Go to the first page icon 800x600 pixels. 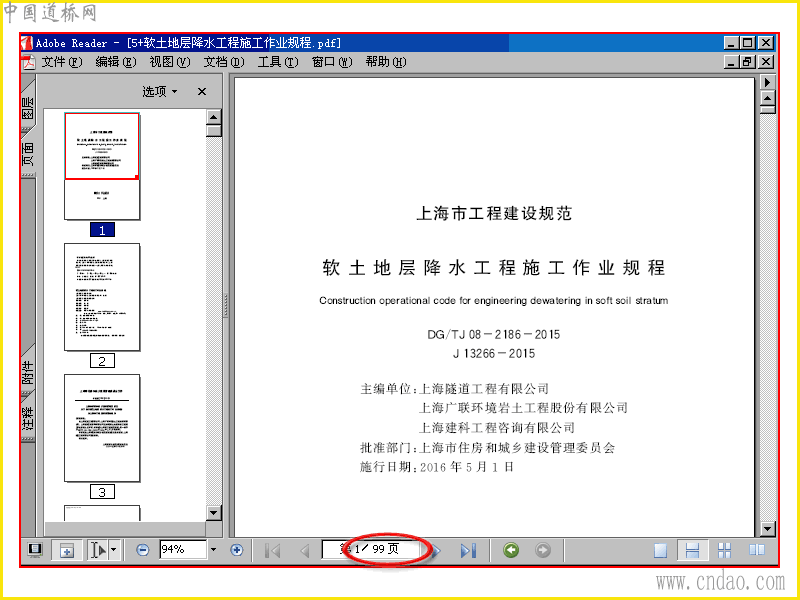click(273, 551)
